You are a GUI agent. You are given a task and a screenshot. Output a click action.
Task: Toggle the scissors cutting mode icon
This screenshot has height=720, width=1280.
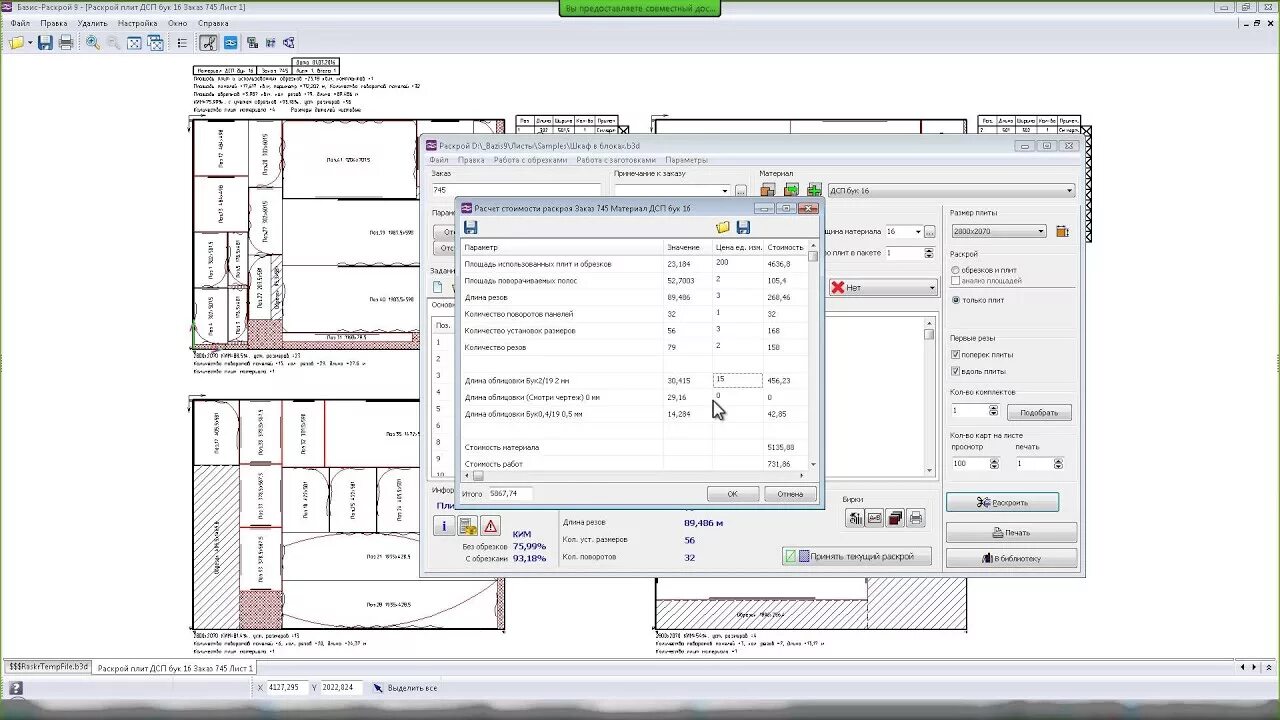[208, 43]
